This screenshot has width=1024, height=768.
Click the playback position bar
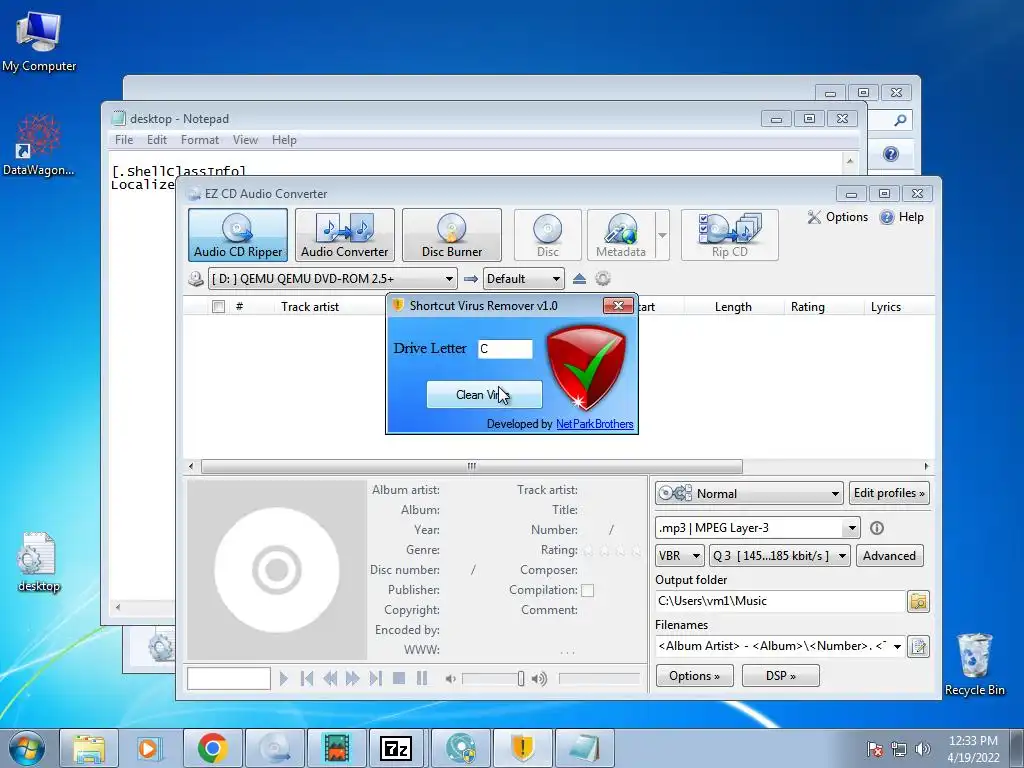[x=600, y=679]
